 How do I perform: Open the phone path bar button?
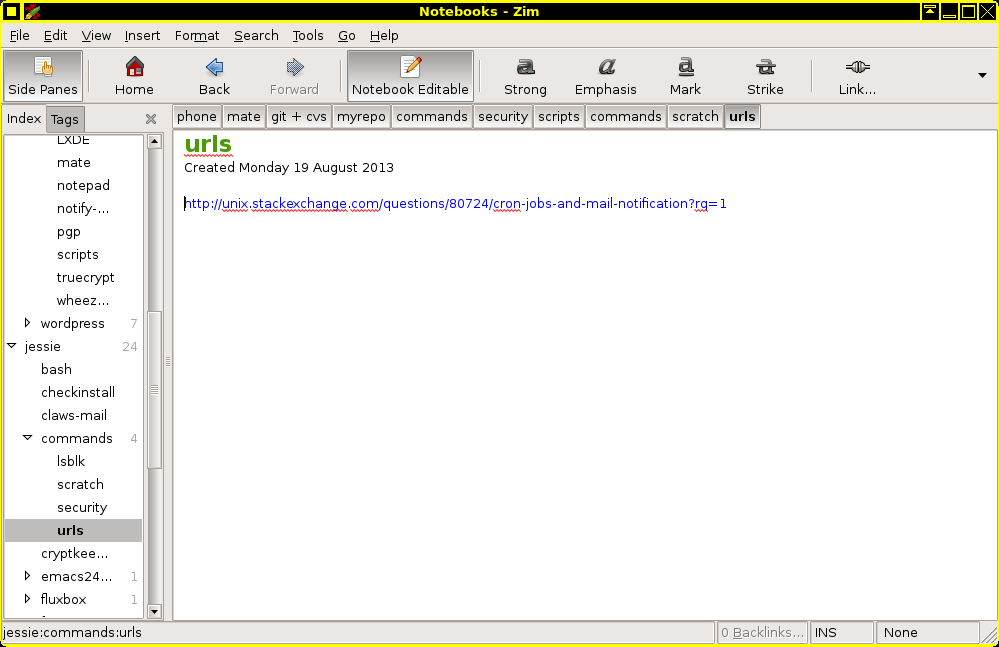(197, 117)
